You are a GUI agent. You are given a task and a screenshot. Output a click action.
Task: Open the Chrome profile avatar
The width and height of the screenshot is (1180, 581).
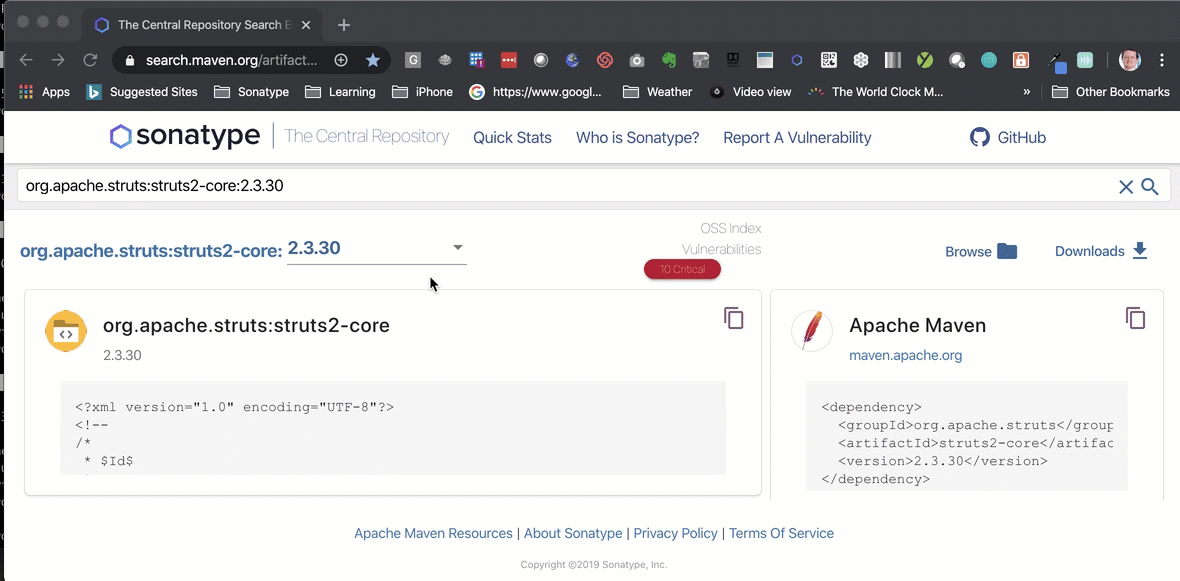(1130, 60)
